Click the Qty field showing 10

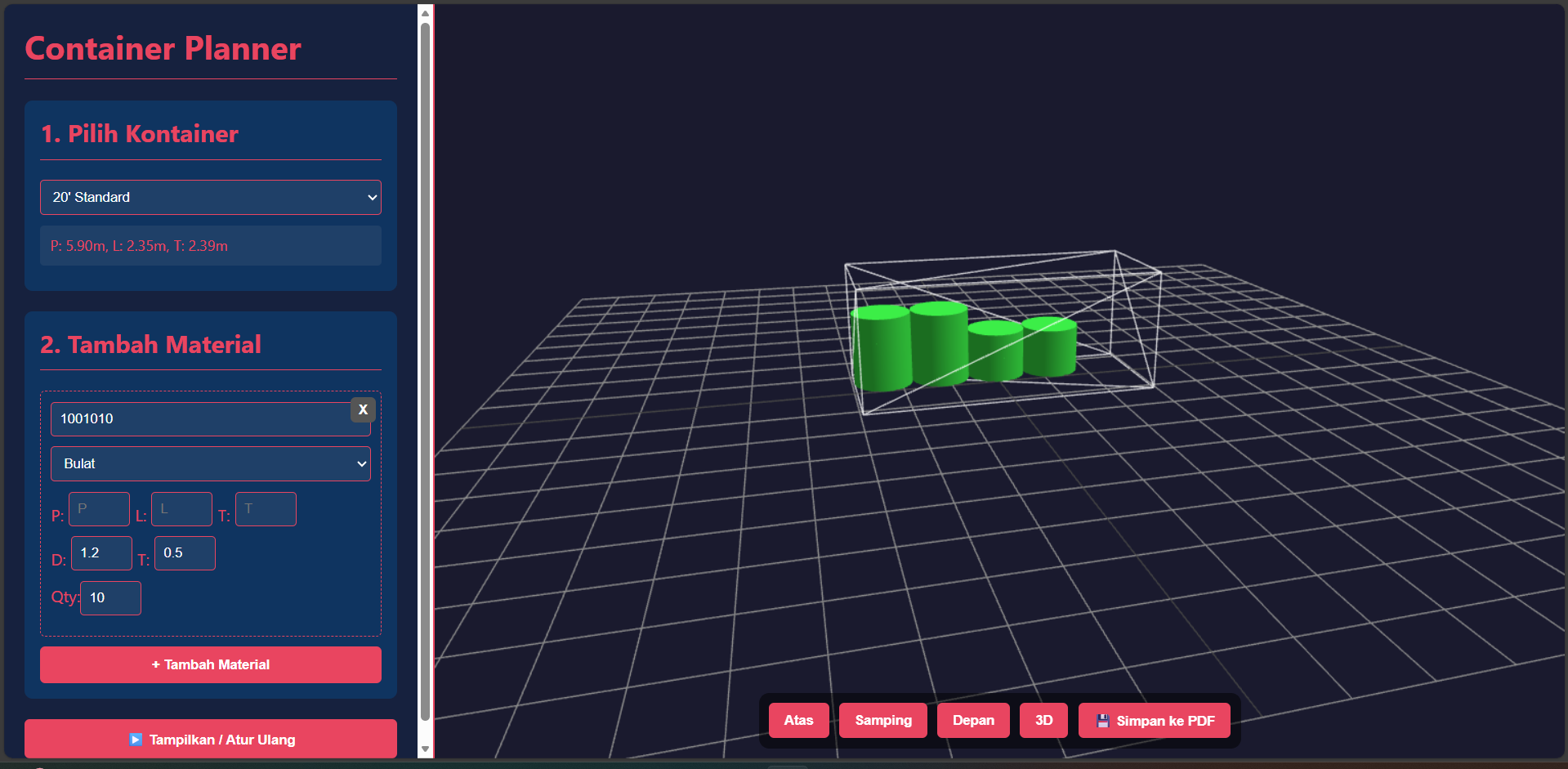110,597
